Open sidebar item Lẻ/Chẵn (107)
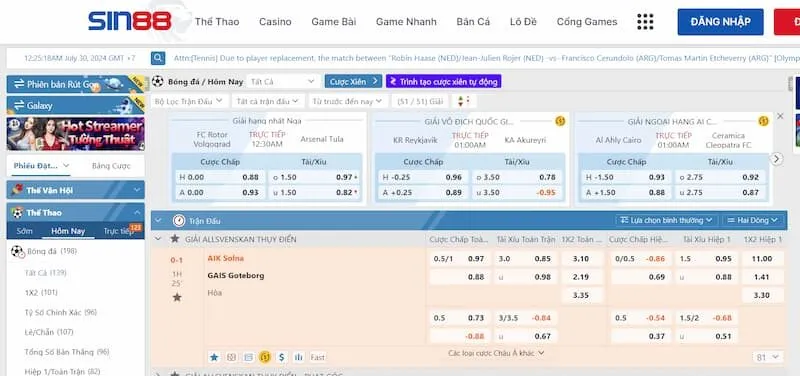 pos(49,332)
